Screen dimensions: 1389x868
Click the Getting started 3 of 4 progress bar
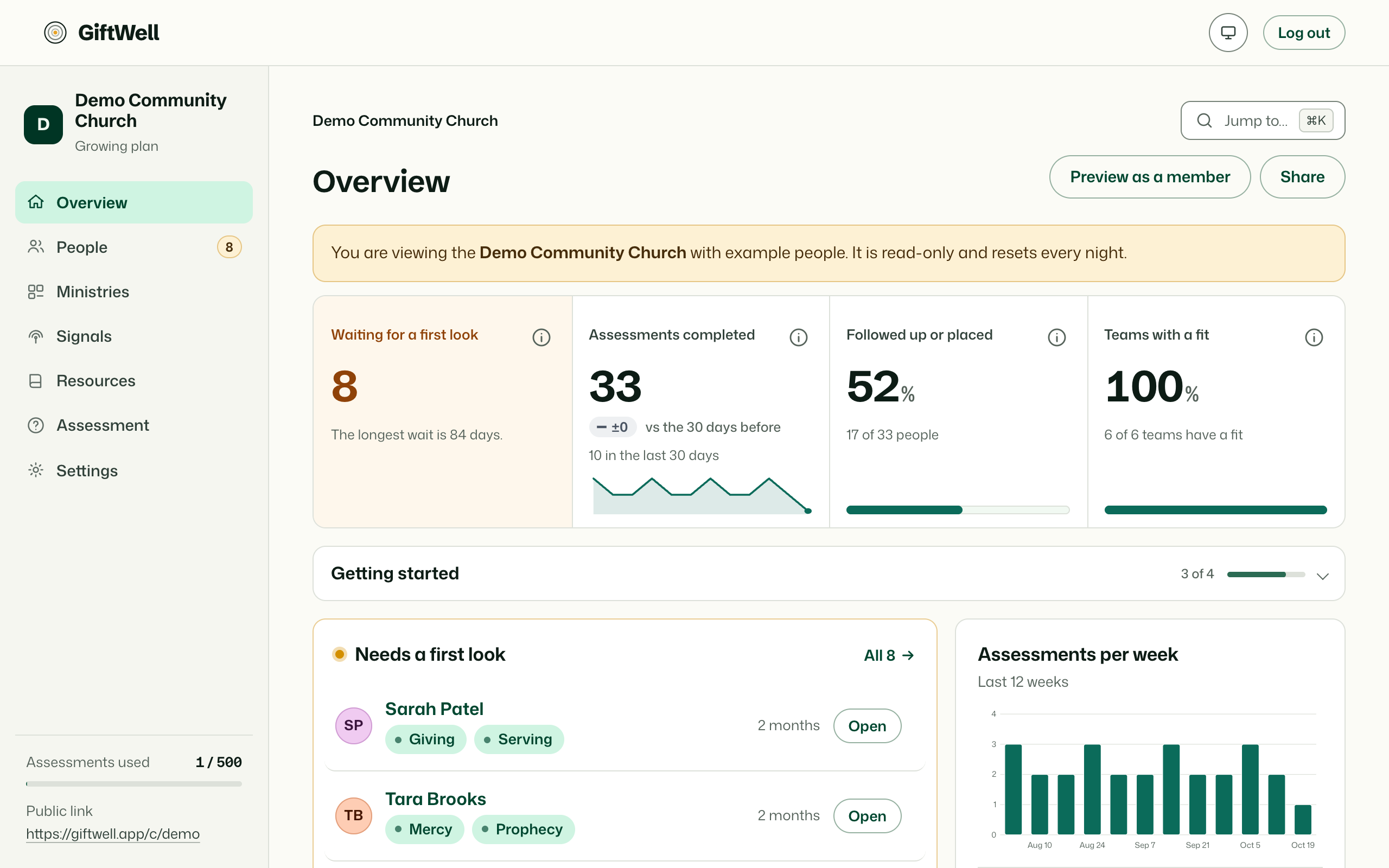pos(1266,574)
